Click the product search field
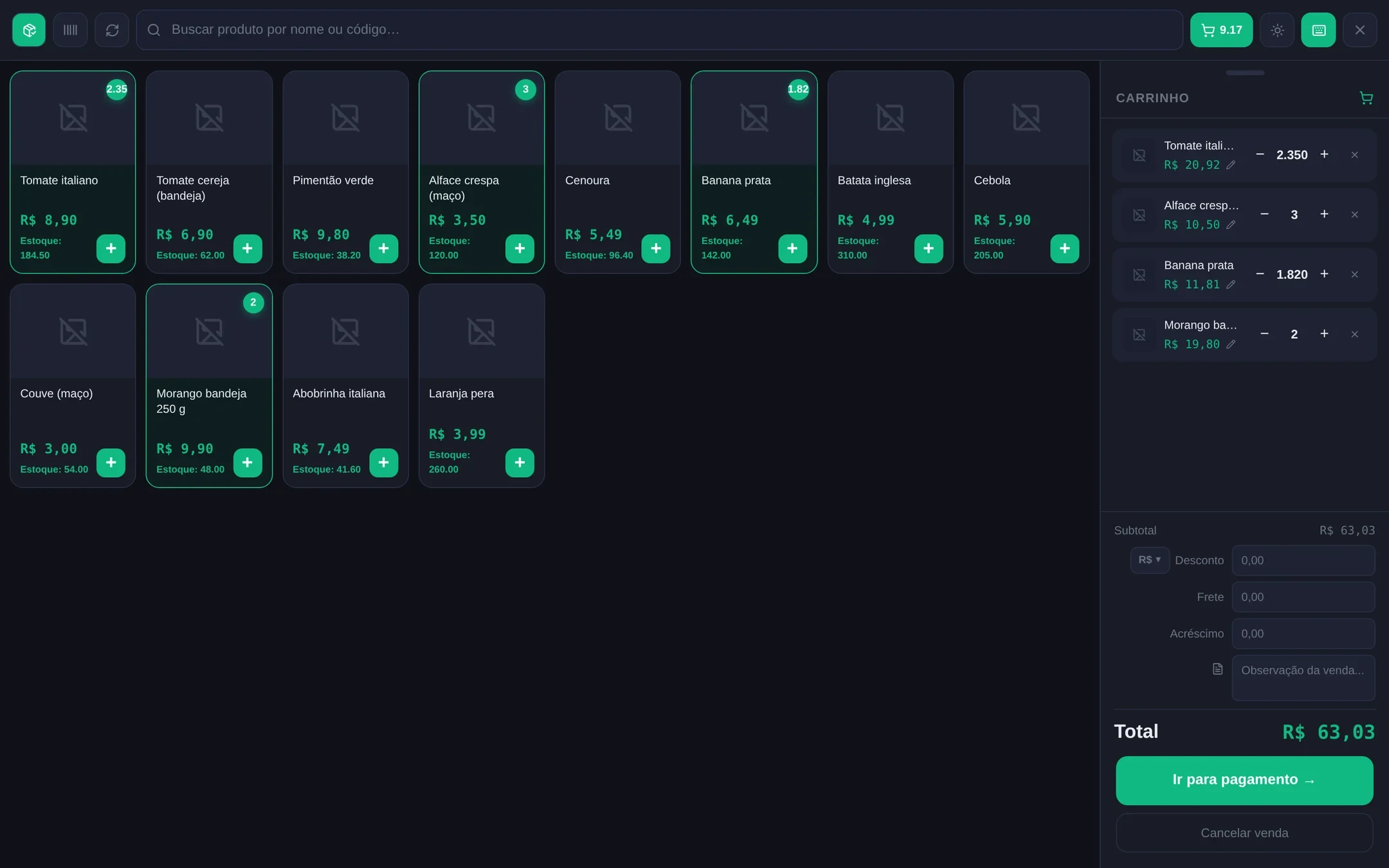 pyautogui.click(x=659, y=30)
